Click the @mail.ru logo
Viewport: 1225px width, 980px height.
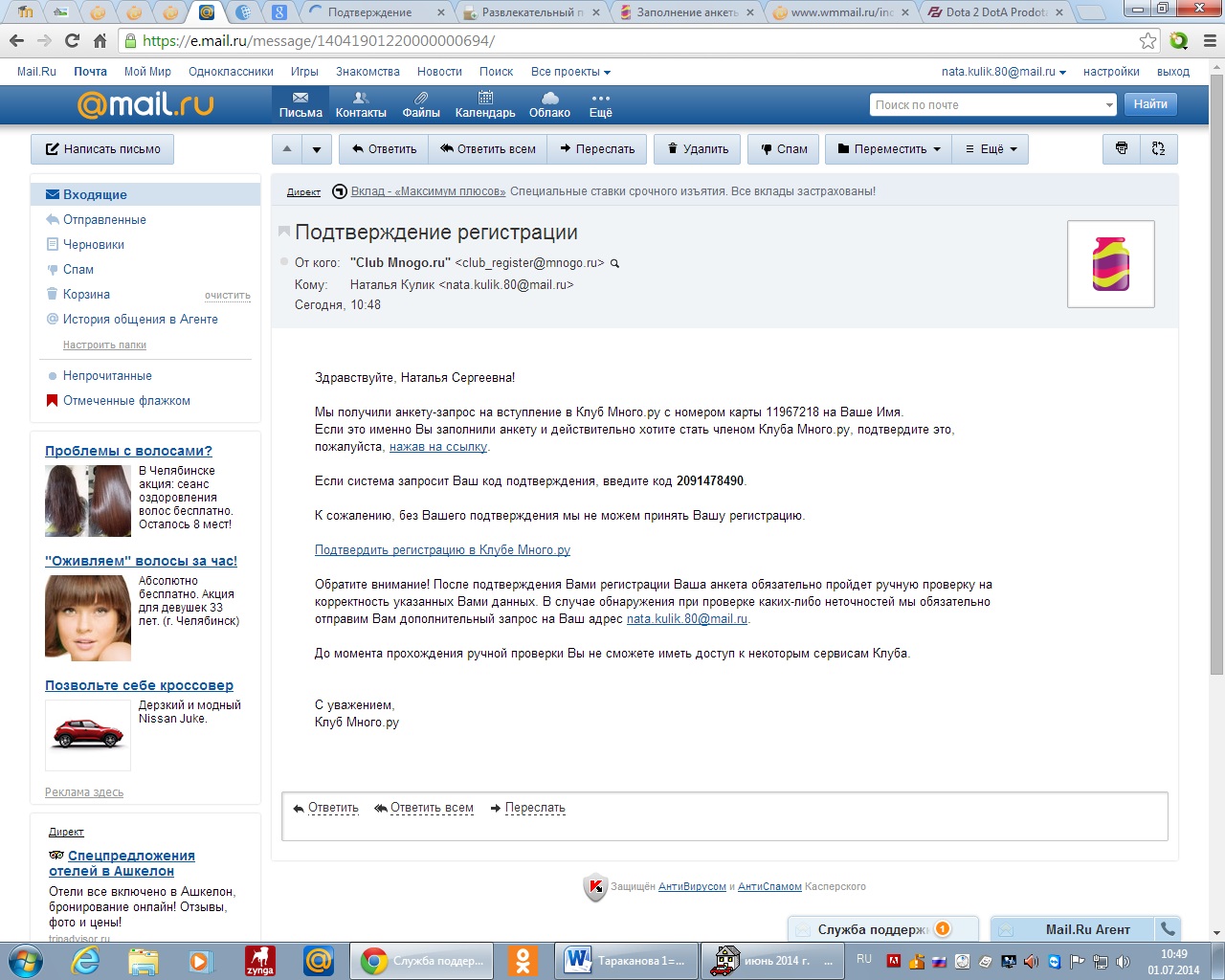[x=145, y=104]
